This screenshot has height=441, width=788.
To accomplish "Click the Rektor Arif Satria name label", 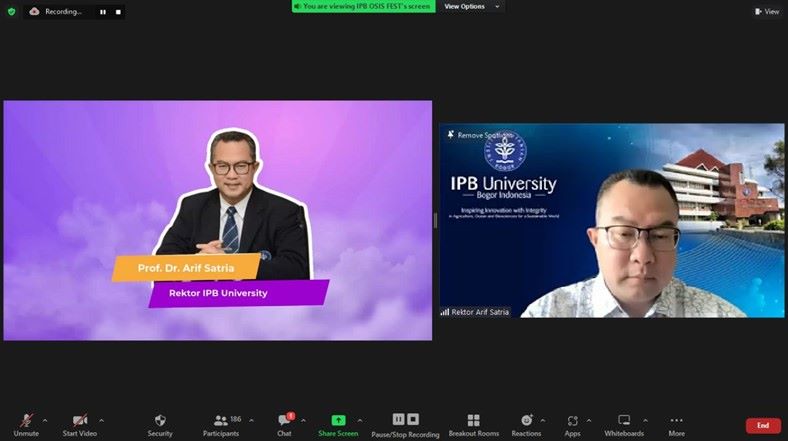I will [x=480, y=312].
